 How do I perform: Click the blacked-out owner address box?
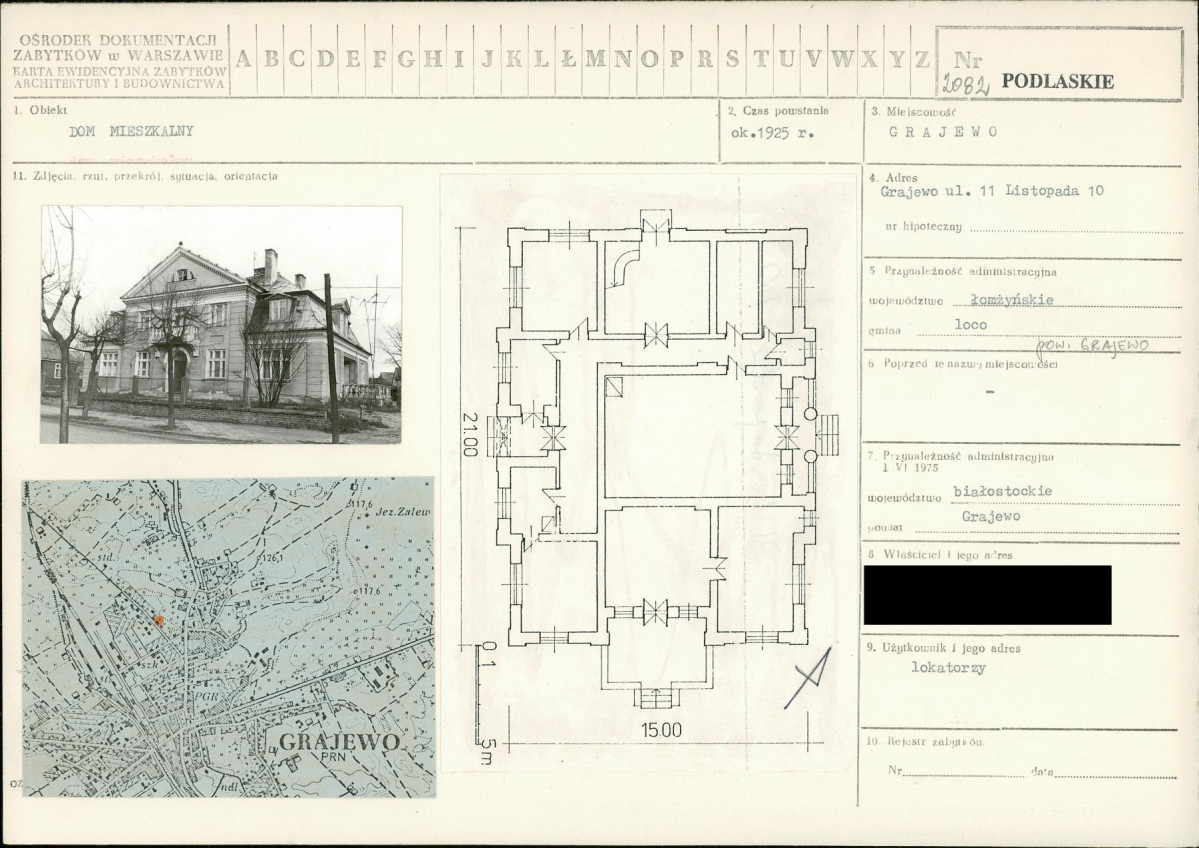[987, 594]
